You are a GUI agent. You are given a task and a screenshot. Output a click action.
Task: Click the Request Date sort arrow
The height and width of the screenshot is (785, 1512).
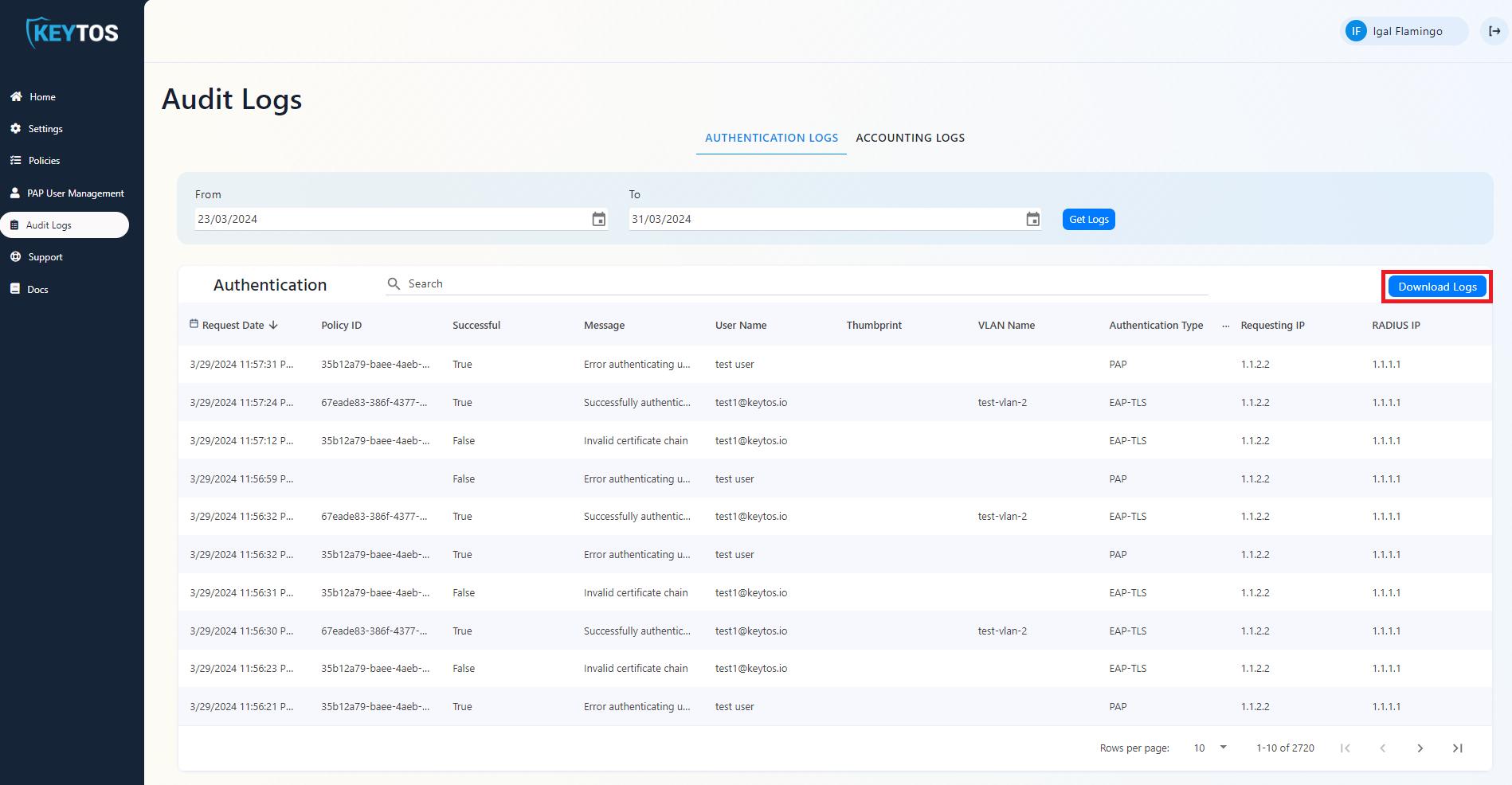(x=273, y=325)
